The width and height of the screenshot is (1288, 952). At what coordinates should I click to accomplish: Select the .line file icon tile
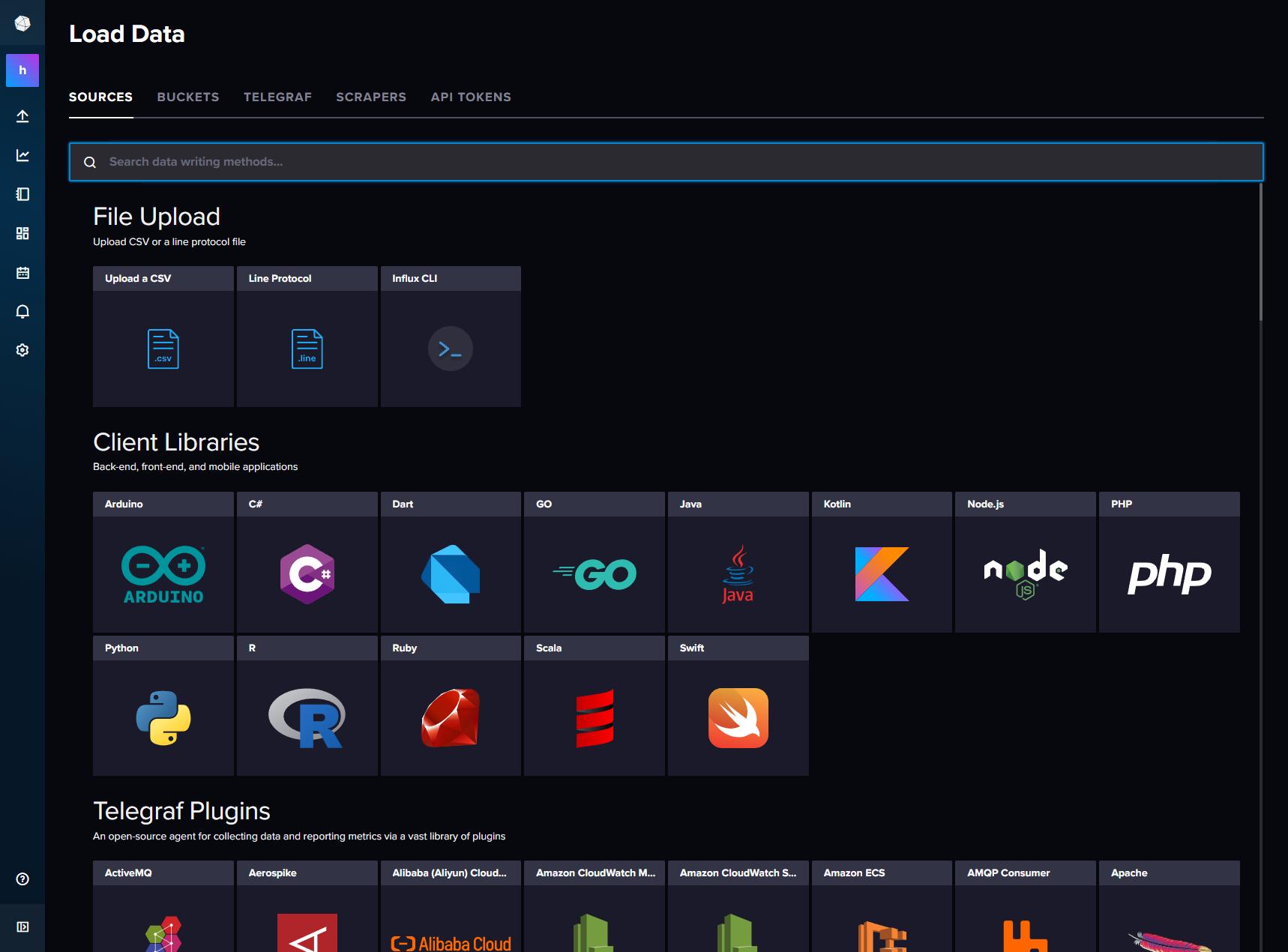click(x=307, y=349)
